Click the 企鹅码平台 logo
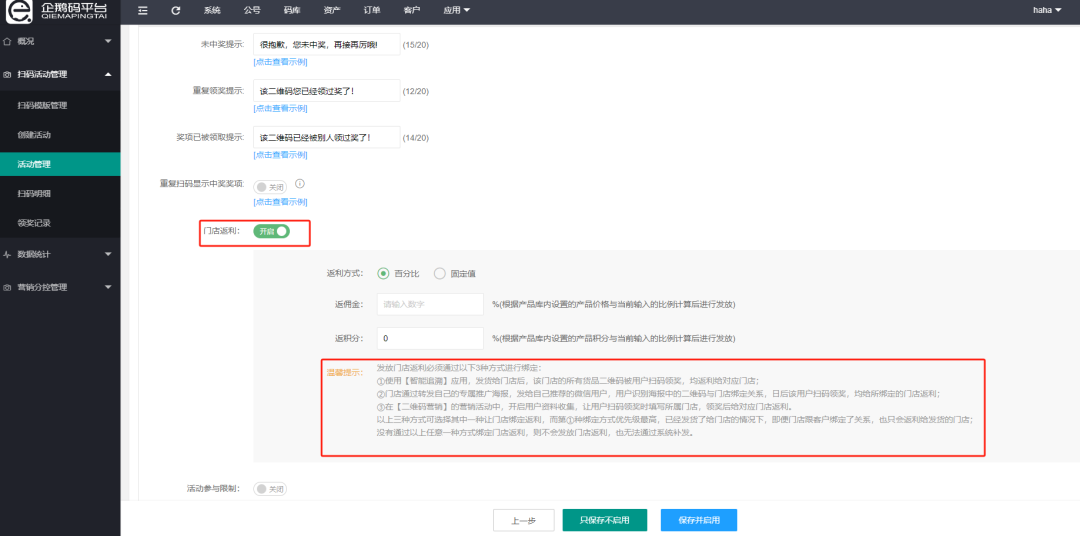The height and width of the screenshot is (536, 1080). point(60,12)
